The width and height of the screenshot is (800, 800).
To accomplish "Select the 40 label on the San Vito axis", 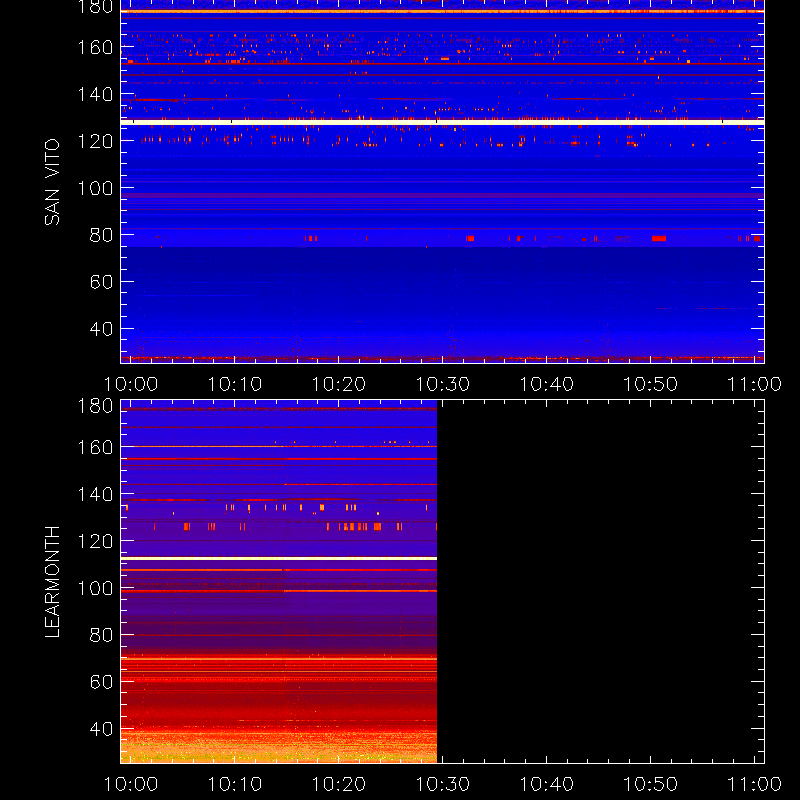I will (101, 329).
